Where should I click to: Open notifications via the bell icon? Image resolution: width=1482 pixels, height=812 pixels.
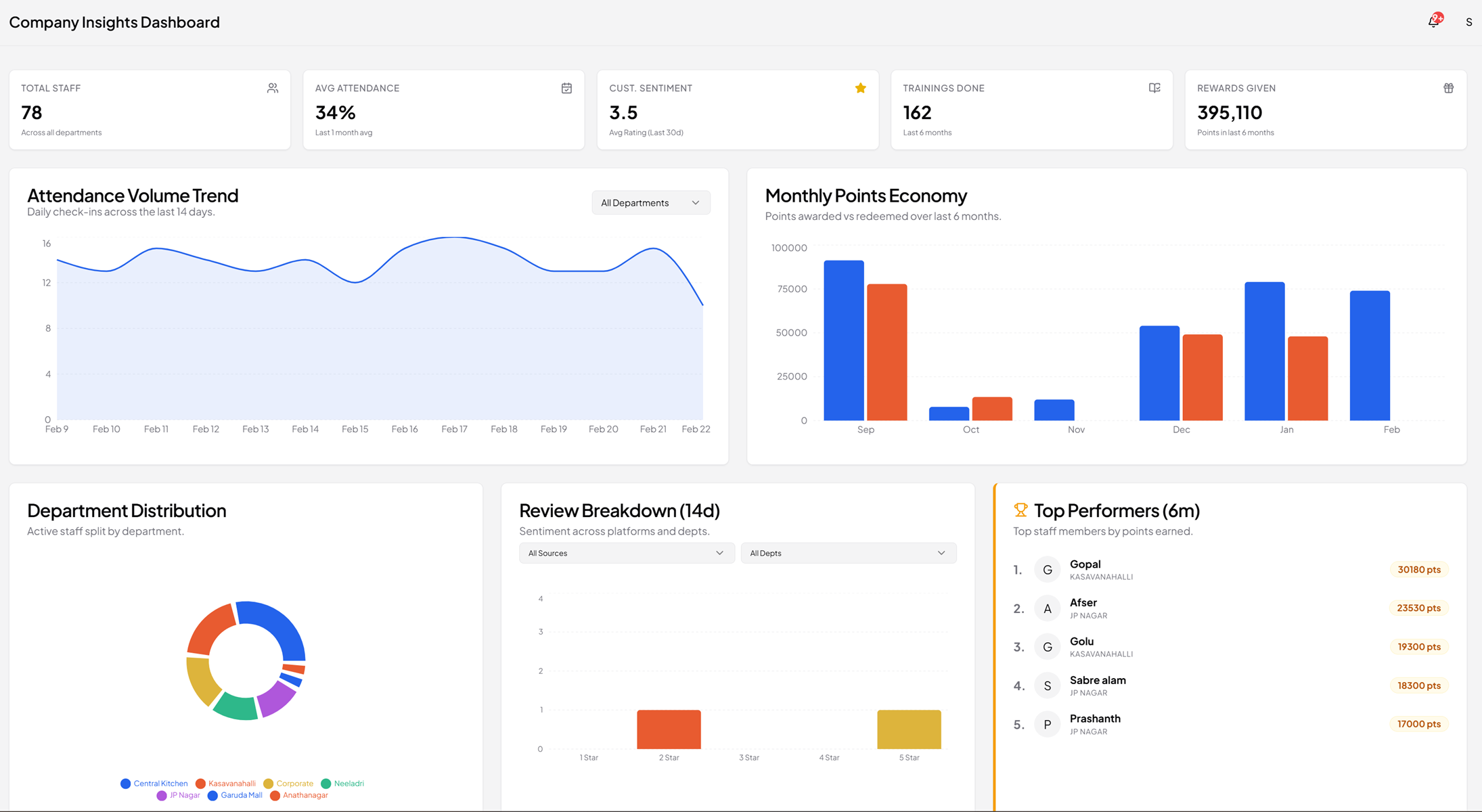(1432, 22)
